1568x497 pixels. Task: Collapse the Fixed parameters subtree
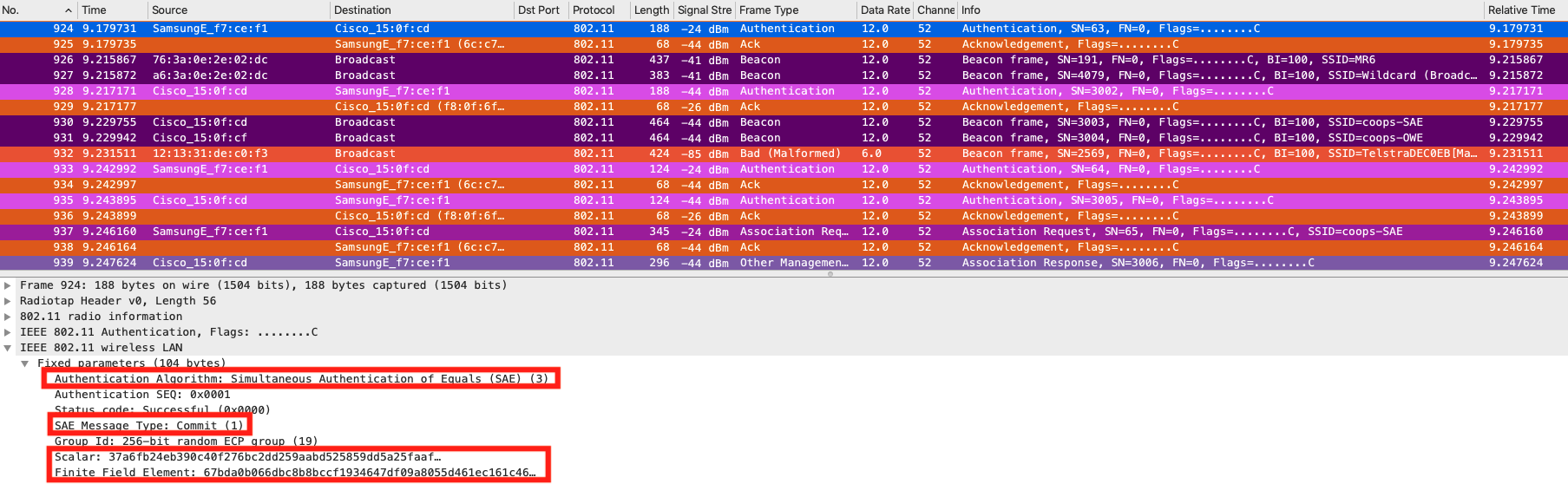click(25, 363)
